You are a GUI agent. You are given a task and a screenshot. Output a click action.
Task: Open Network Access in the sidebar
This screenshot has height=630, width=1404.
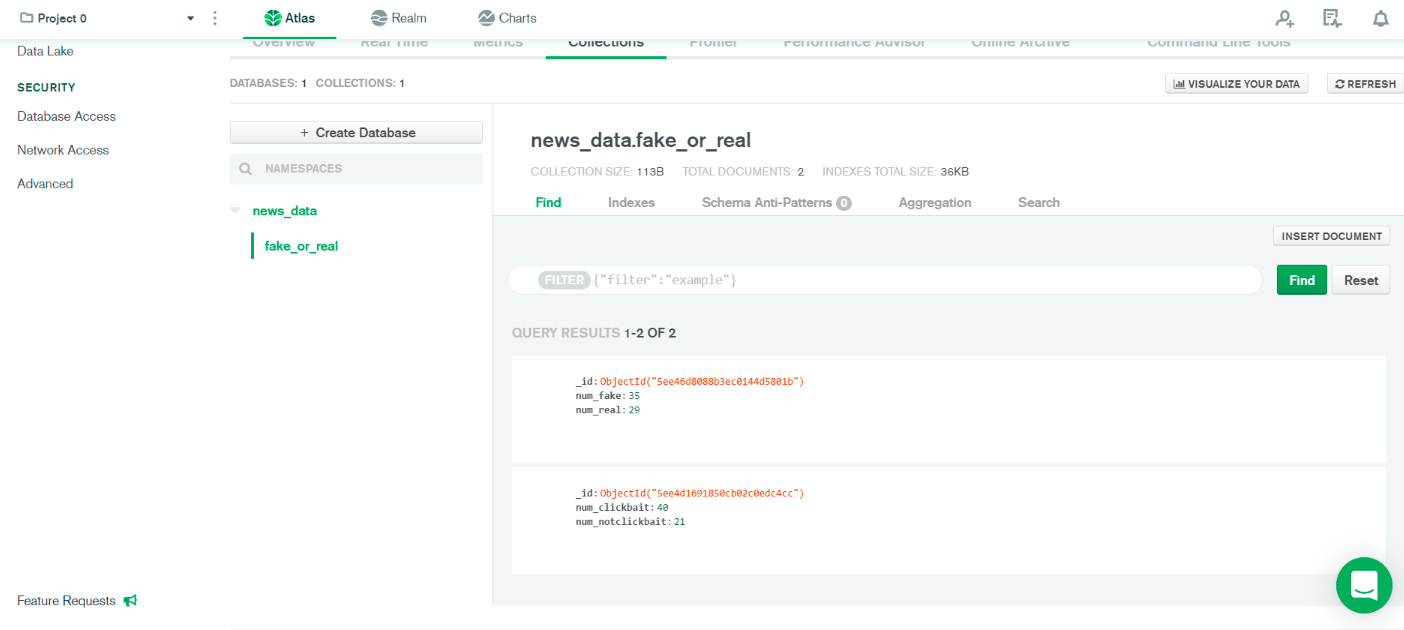63,150
